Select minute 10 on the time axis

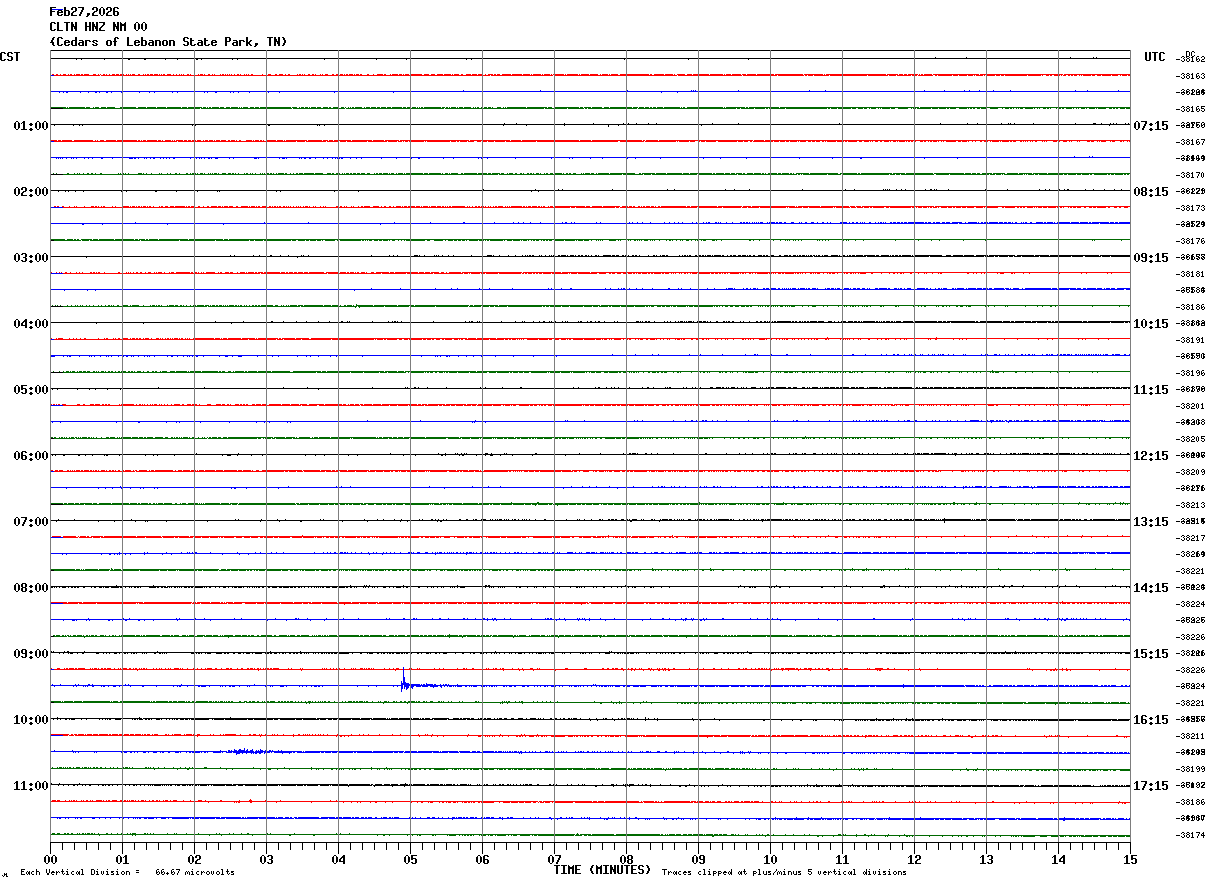pos(770,860)
